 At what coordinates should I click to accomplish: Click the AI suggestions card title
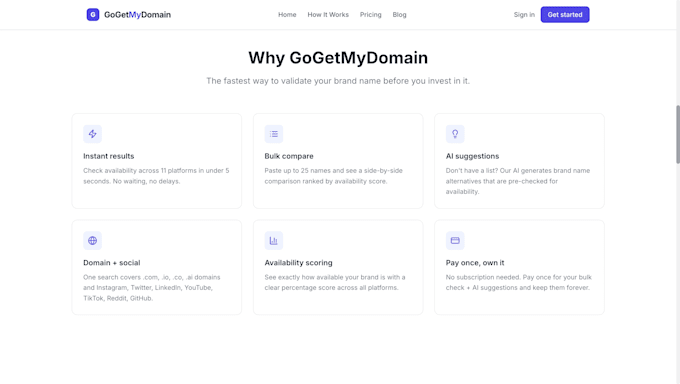(x=472, y=156)
